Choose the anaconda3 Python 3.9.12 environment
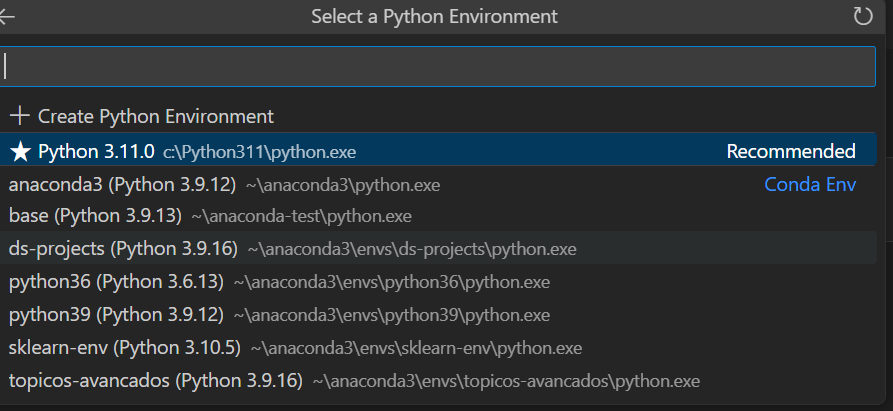The height and width of the screenshot is (411, 893). tap(122, 185)
